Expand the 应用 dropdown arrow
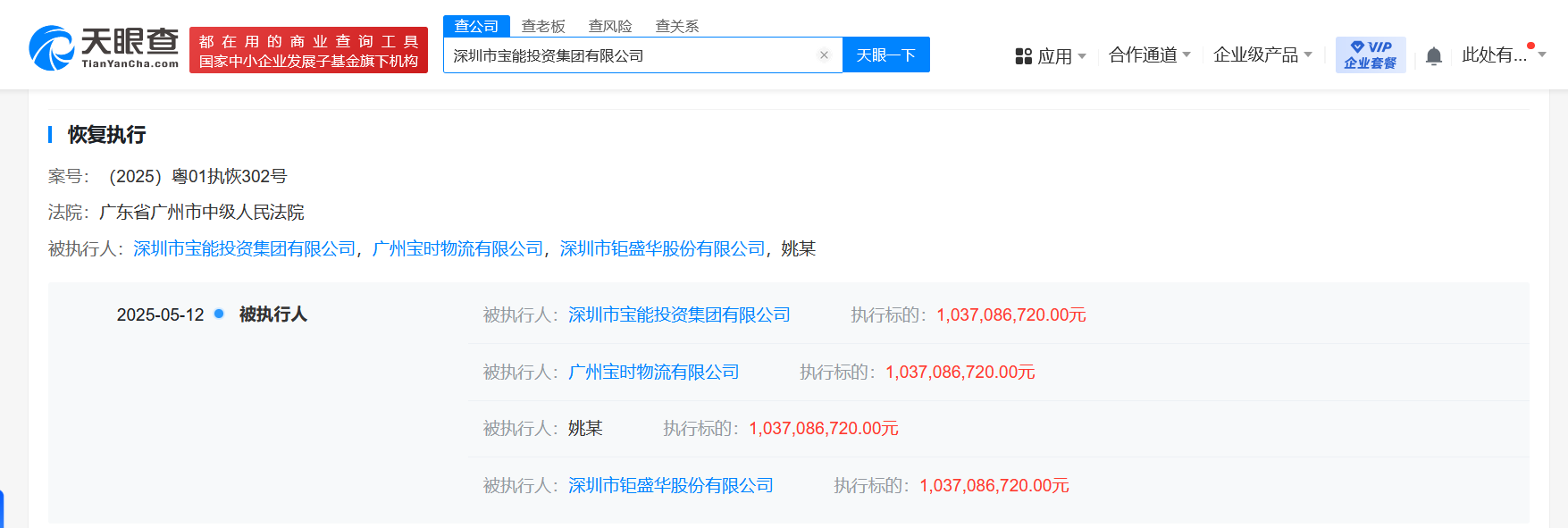The height and width of the screenshot is (528, 1568). point(1082,56)
